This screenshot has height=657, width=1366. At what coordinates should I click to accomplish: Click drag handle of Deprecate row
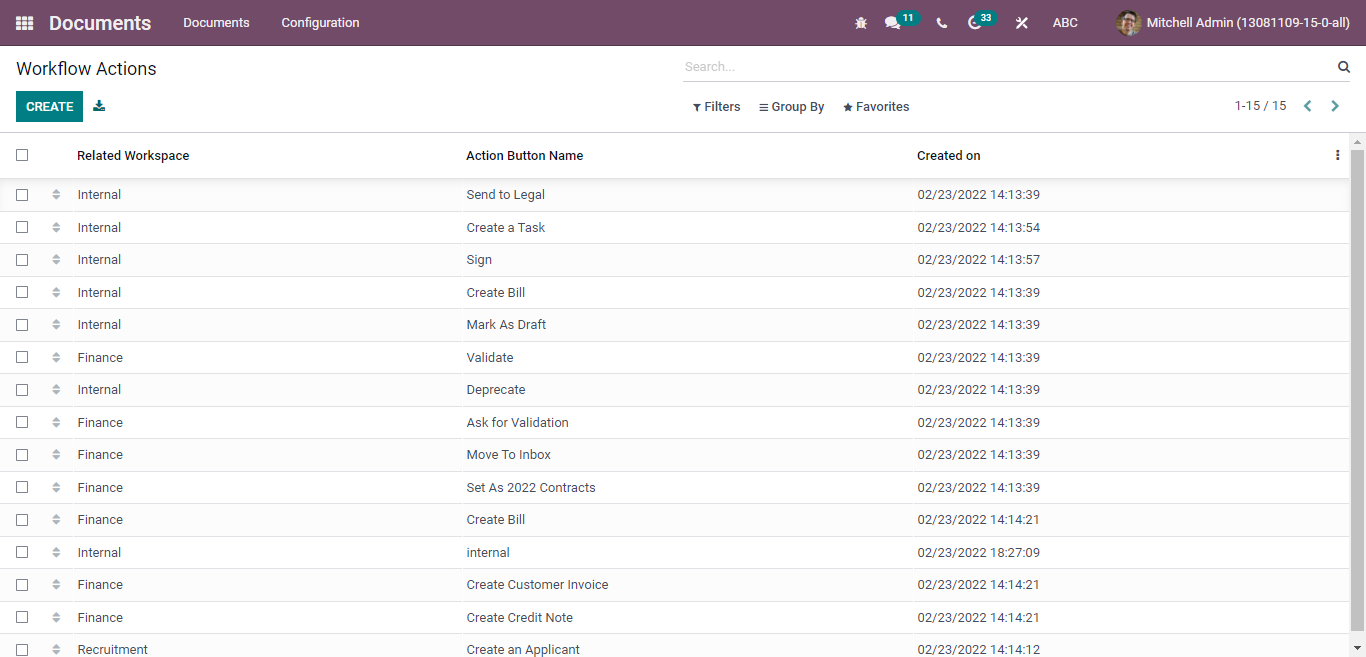[x=56, y=390]
